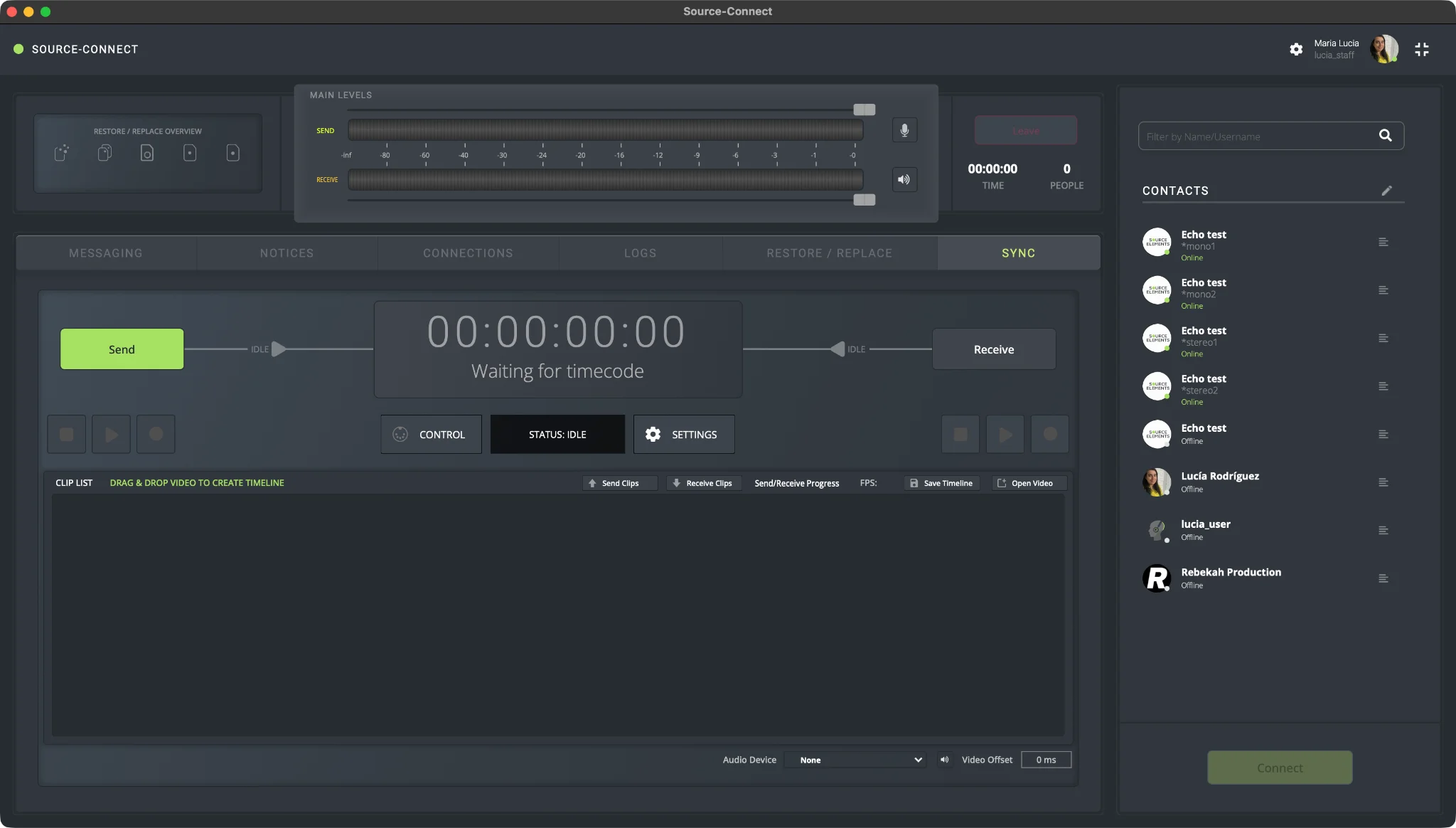Click the play button under Receive
This screenshot has height=828, width=1456.
pos(1005,434)
